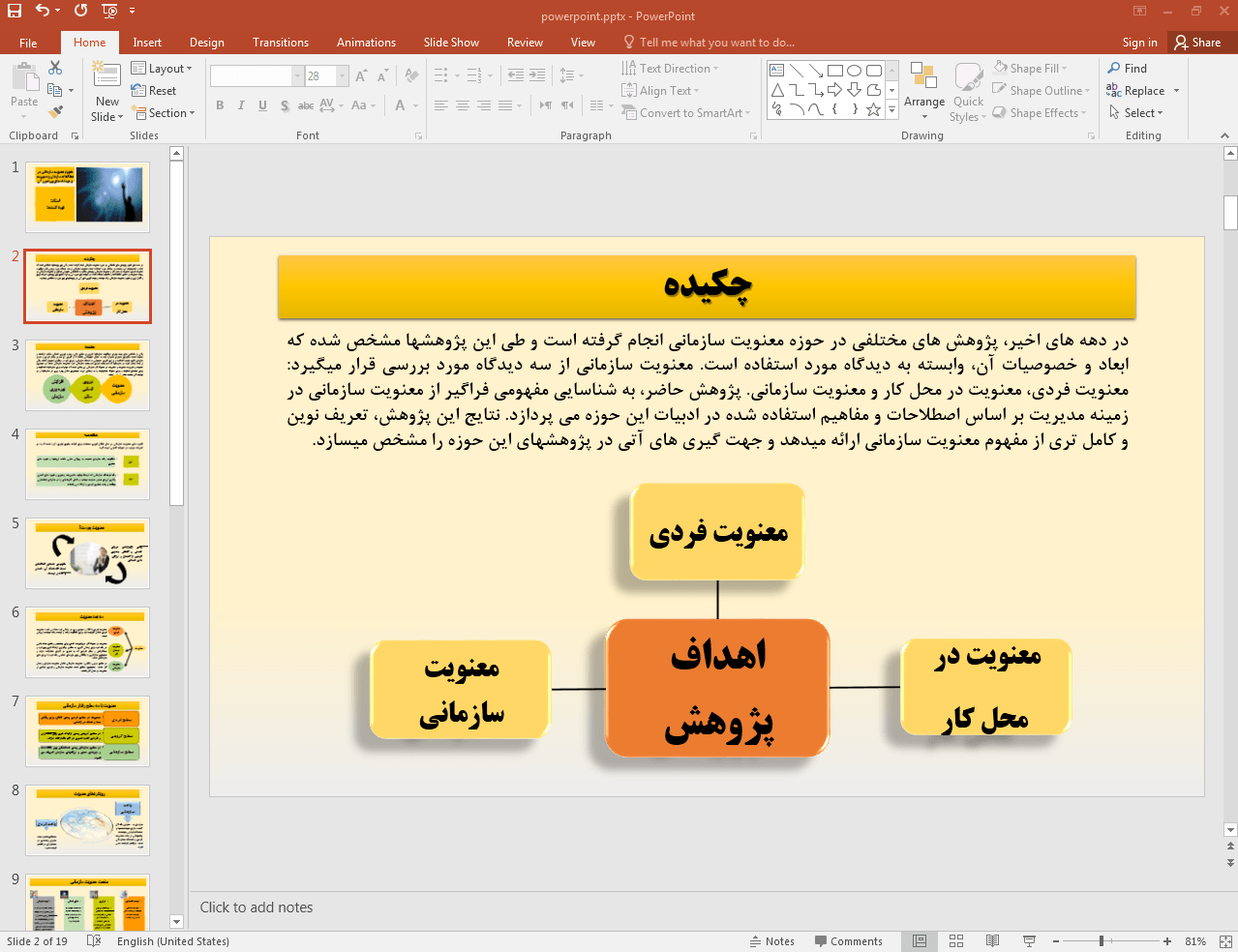Image resolution: width=1238 pixels, height=952 pixels.
Task: Switch to Slide Sorter view
Action: (x=956, y=941)
